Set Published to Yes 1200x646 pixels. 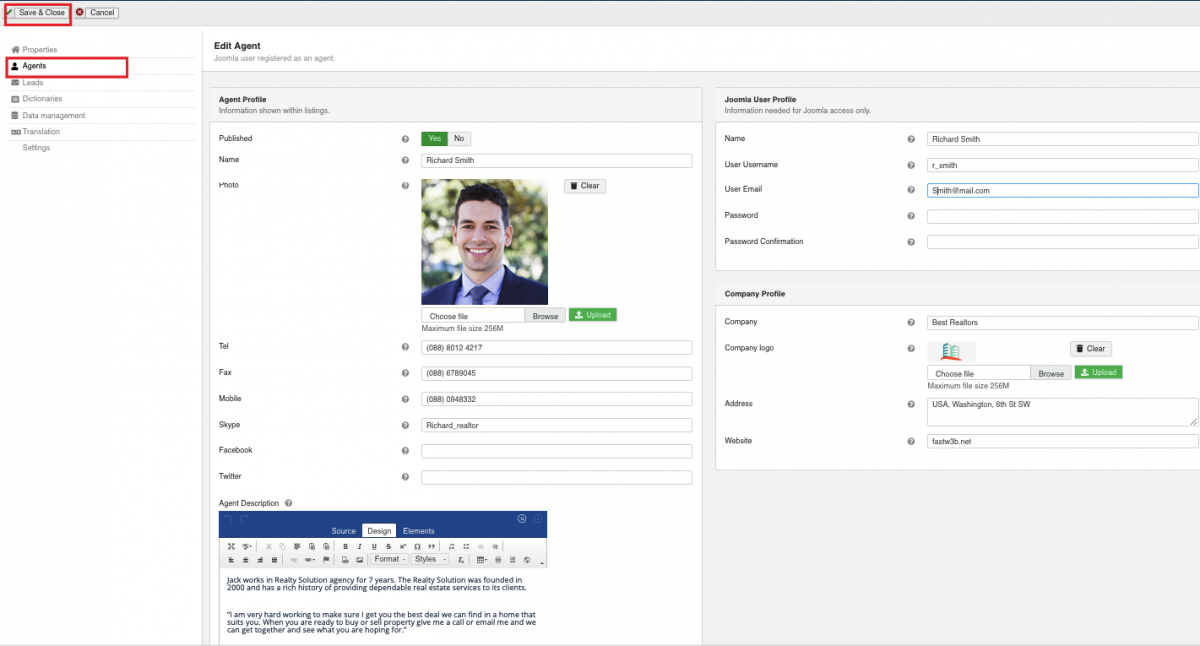pos(434,139)
